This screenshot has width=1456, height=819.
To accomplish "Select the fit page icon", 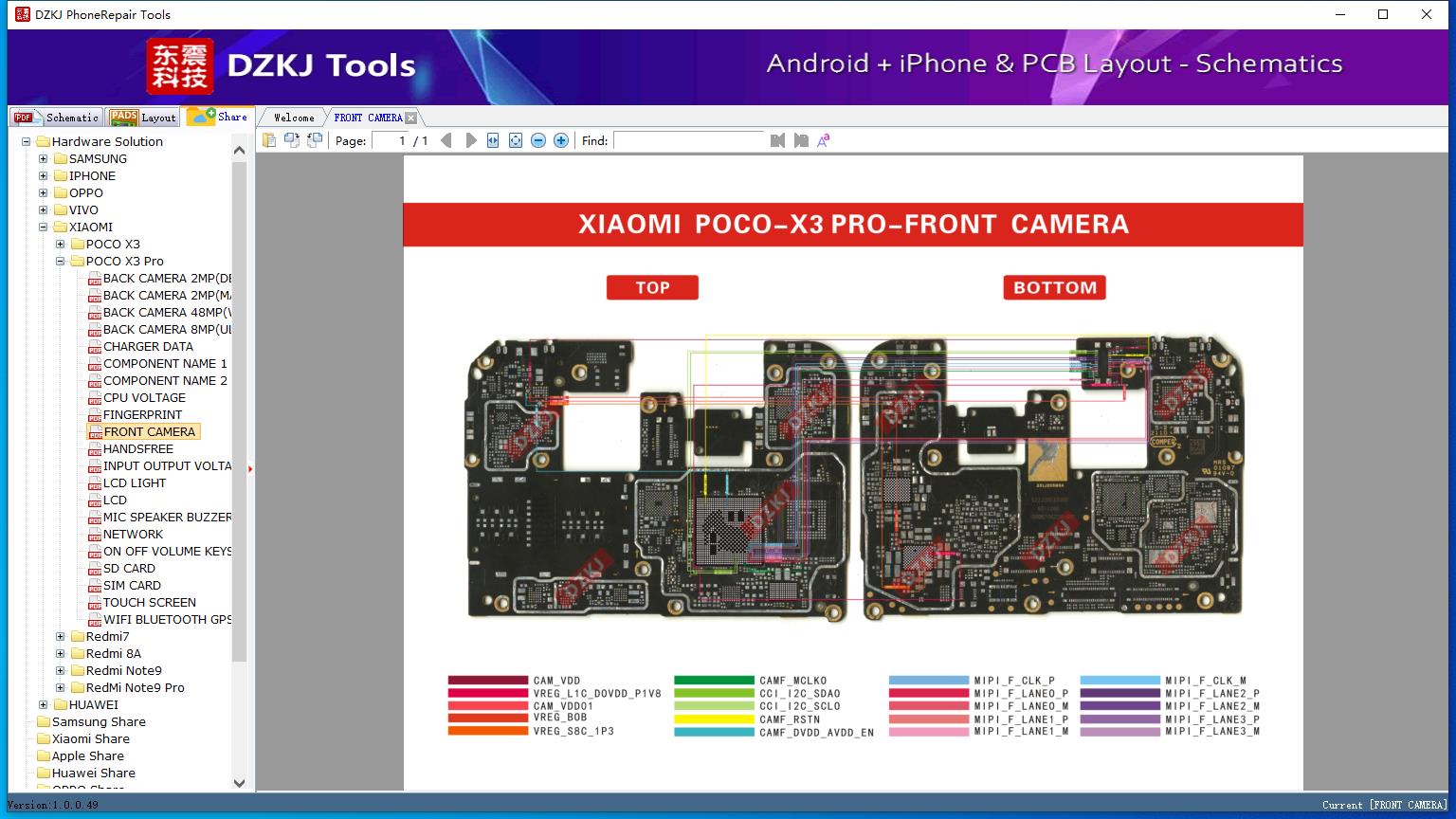I will pos(516,140).
